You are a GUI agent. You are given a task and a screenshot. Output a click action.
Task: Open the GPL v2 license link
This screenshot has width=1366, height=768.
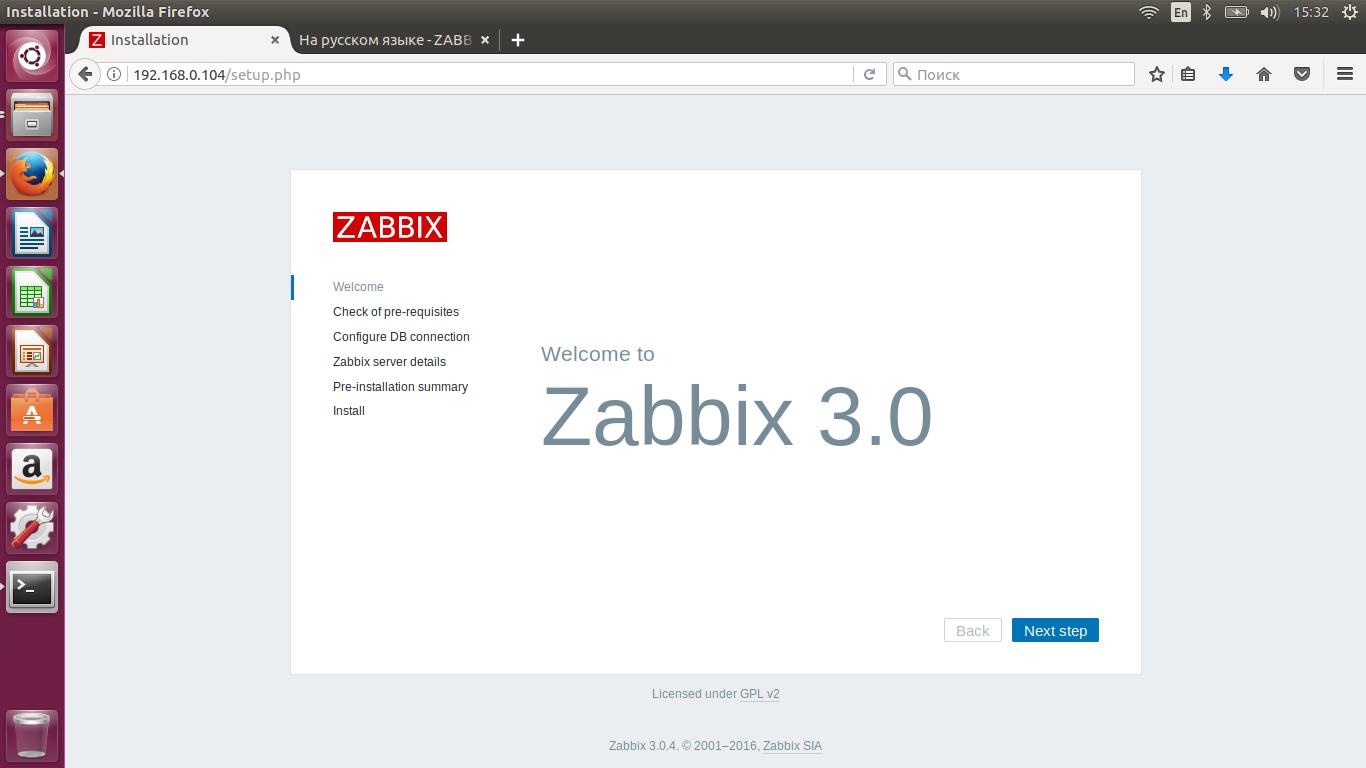tap(760, 694)
